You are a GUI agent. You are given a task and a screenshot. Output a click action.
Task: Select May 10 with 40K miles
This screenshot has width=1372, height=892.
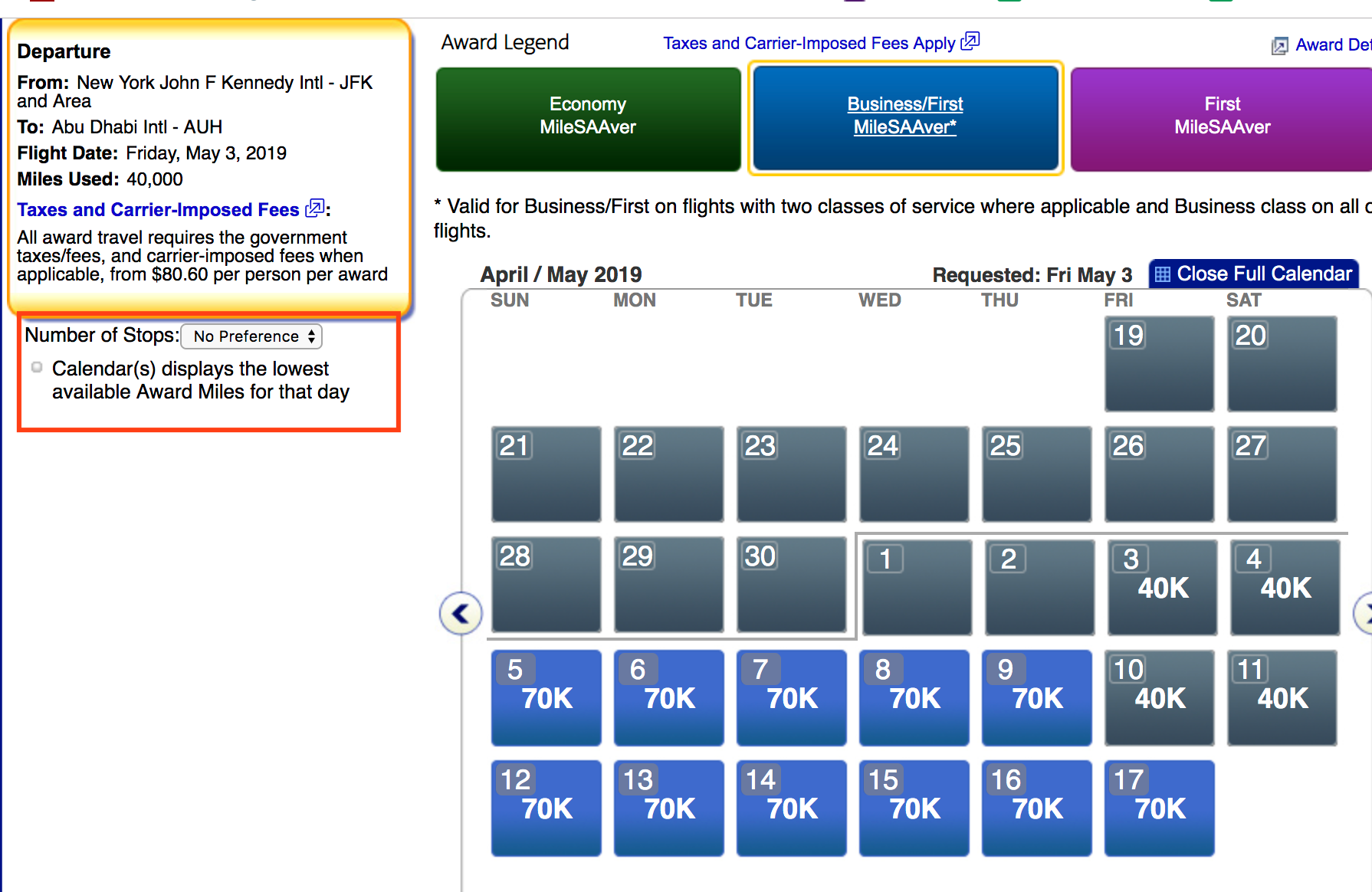tap(1160, 698)
